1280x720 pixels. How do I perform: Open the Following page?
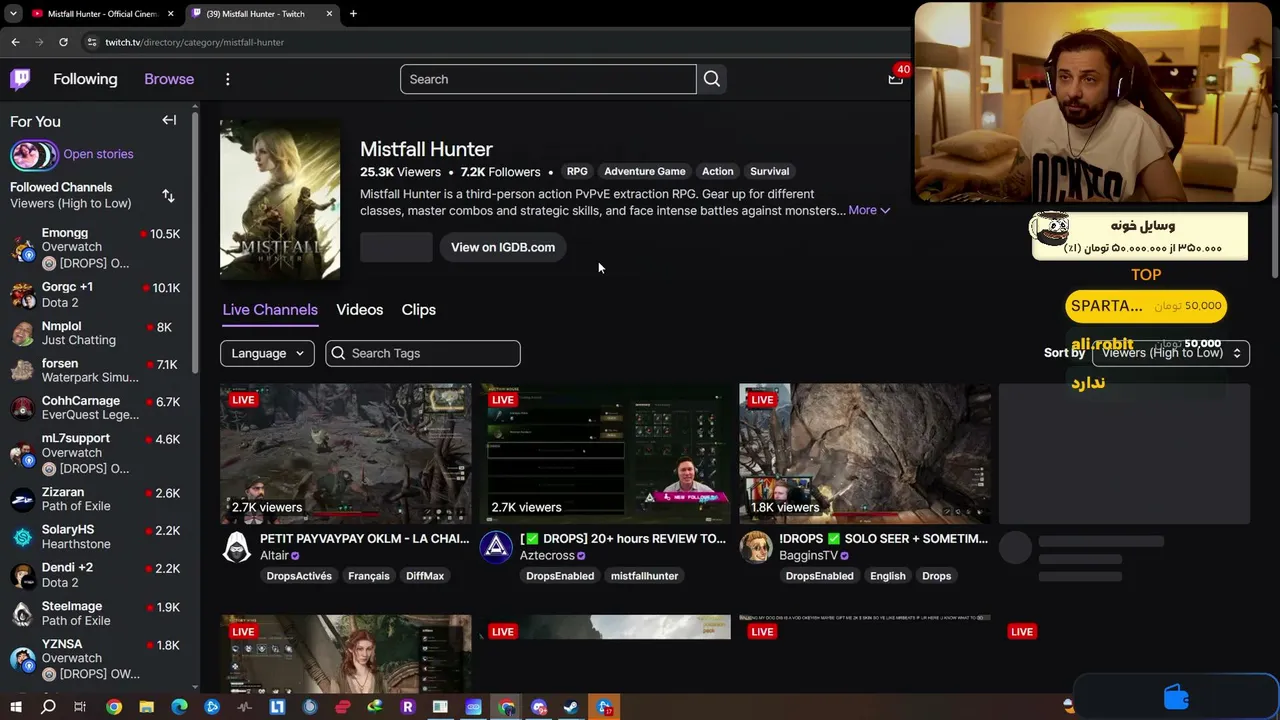pos(85,79)
